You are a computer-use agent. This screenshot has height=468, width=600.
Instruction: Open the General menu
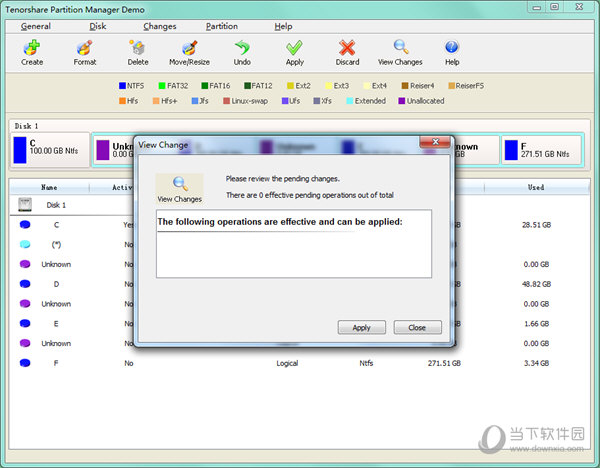click(36, 26)
